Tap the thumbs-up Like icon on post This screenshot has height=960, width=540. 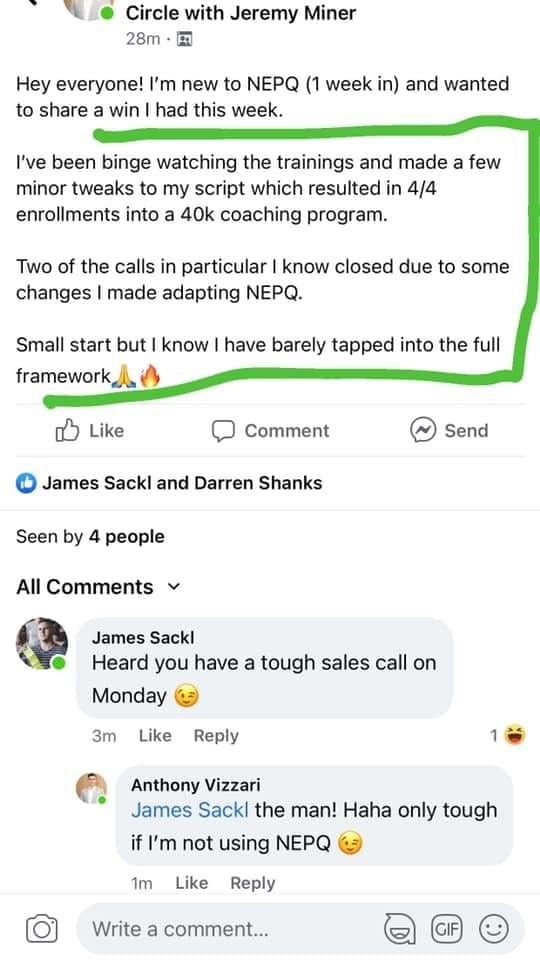point(67,431)
